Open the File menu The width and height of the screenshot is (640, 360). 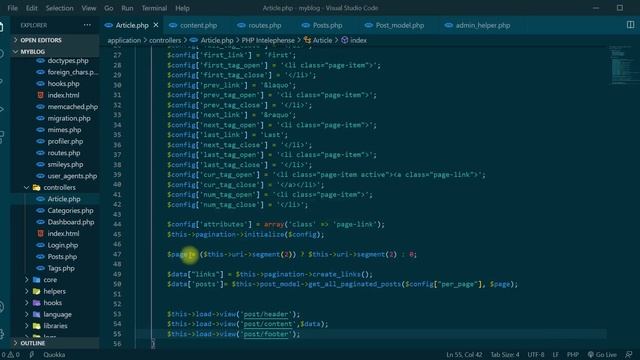[13, 8]
